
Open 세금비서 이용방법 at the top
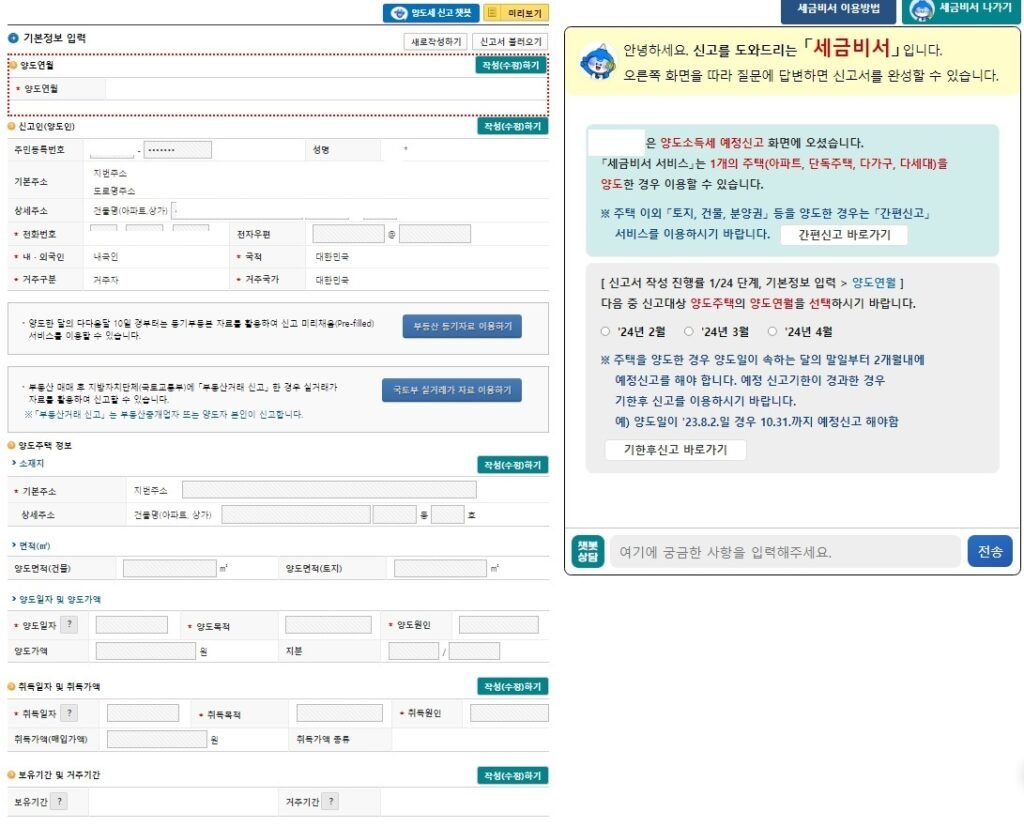tap(838, 11)
